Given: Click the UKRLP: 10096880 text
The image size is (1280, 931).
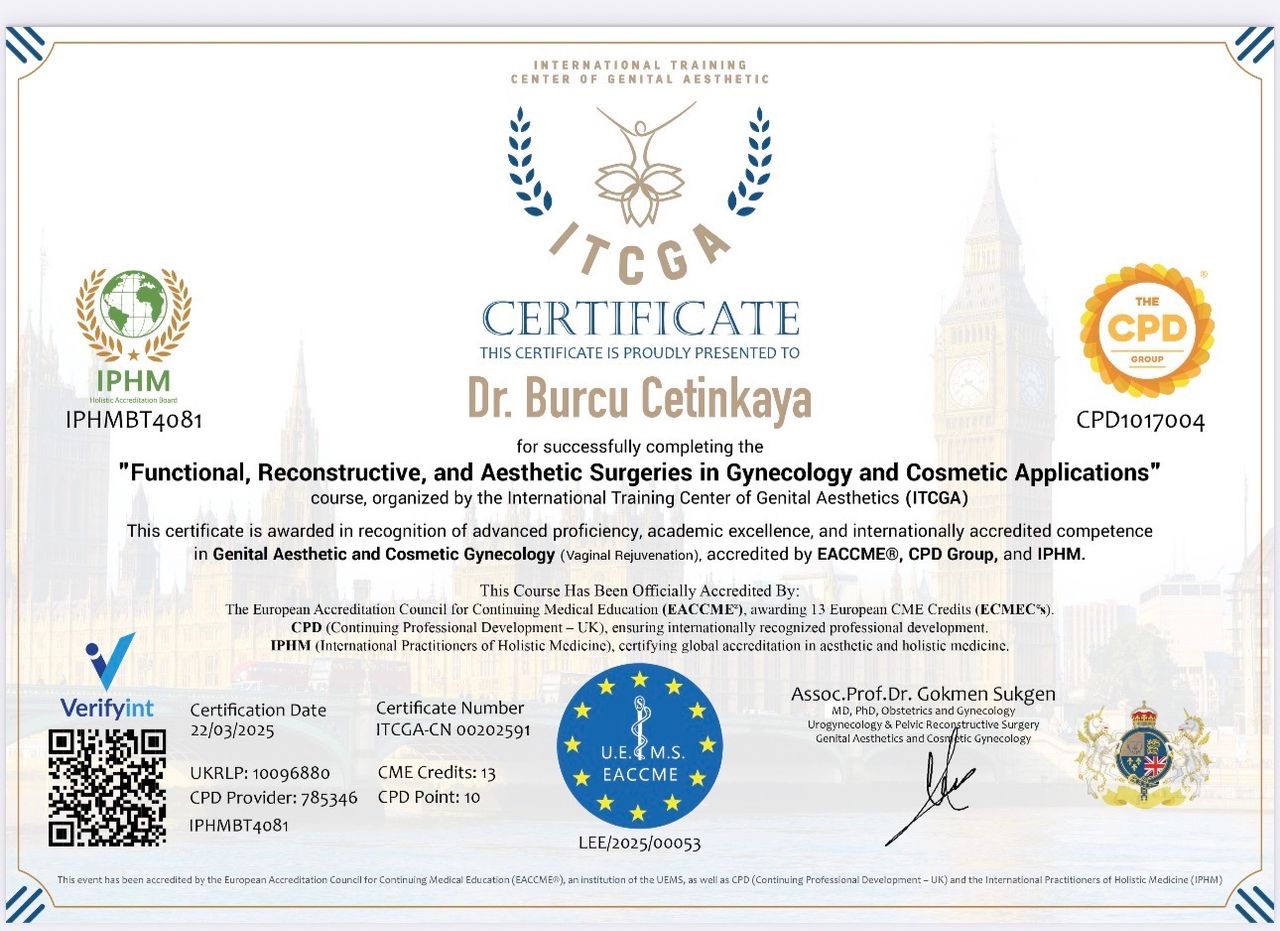Looking at the screenshot, I should pyautogui.click(x=259, y=773).
